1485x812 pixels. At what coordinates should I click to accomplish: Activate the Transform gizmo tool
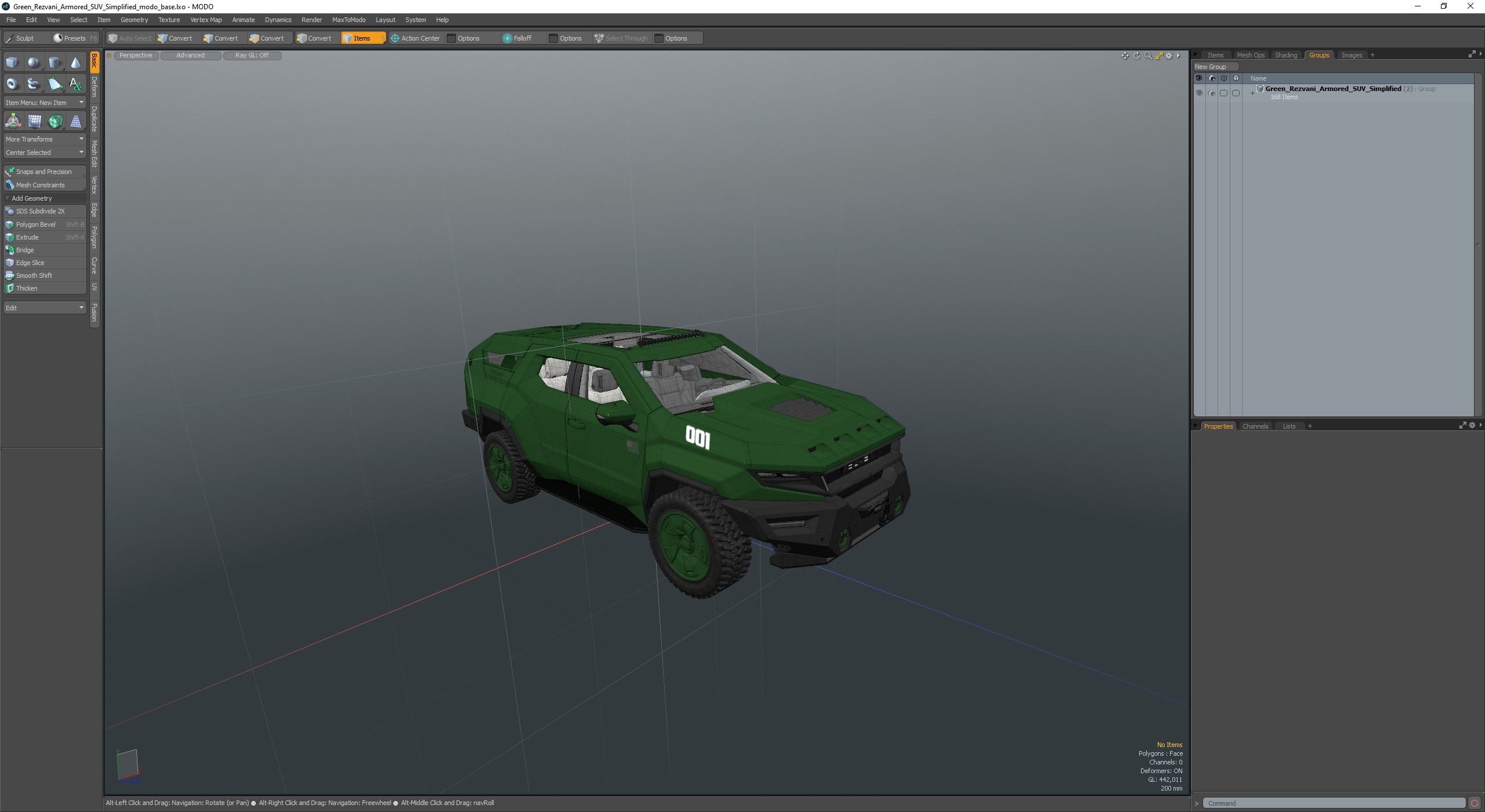[13, 121]
